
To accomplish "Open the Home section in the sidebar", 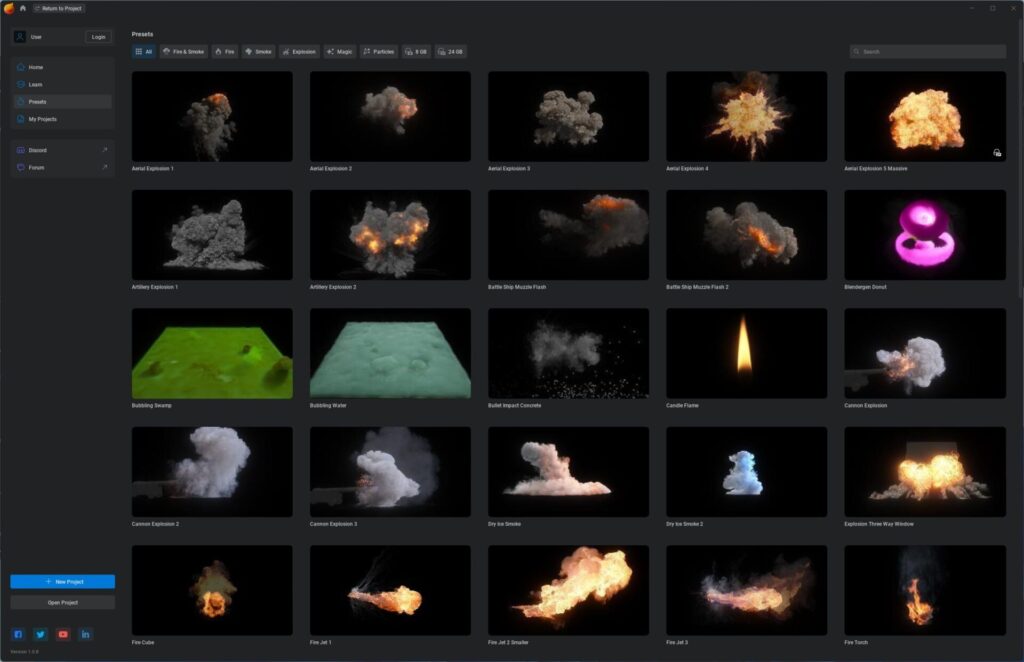I will pos(21,67).
